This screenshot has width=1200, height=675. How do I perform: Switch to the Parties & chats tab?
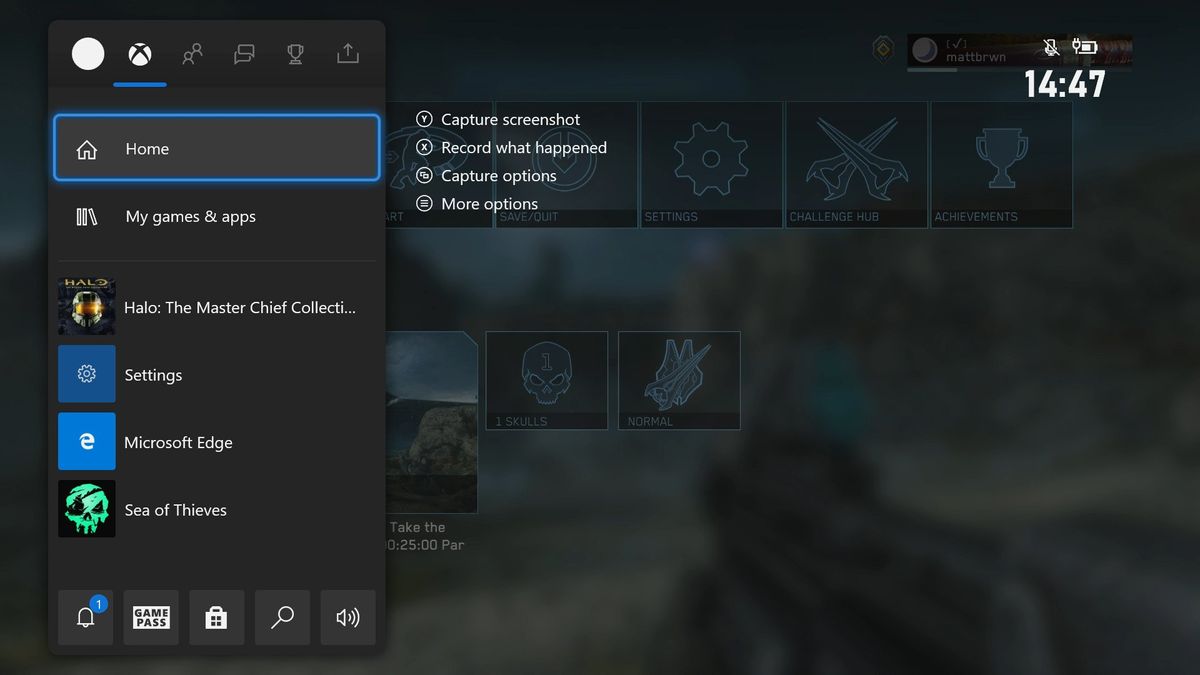point(244,54)
